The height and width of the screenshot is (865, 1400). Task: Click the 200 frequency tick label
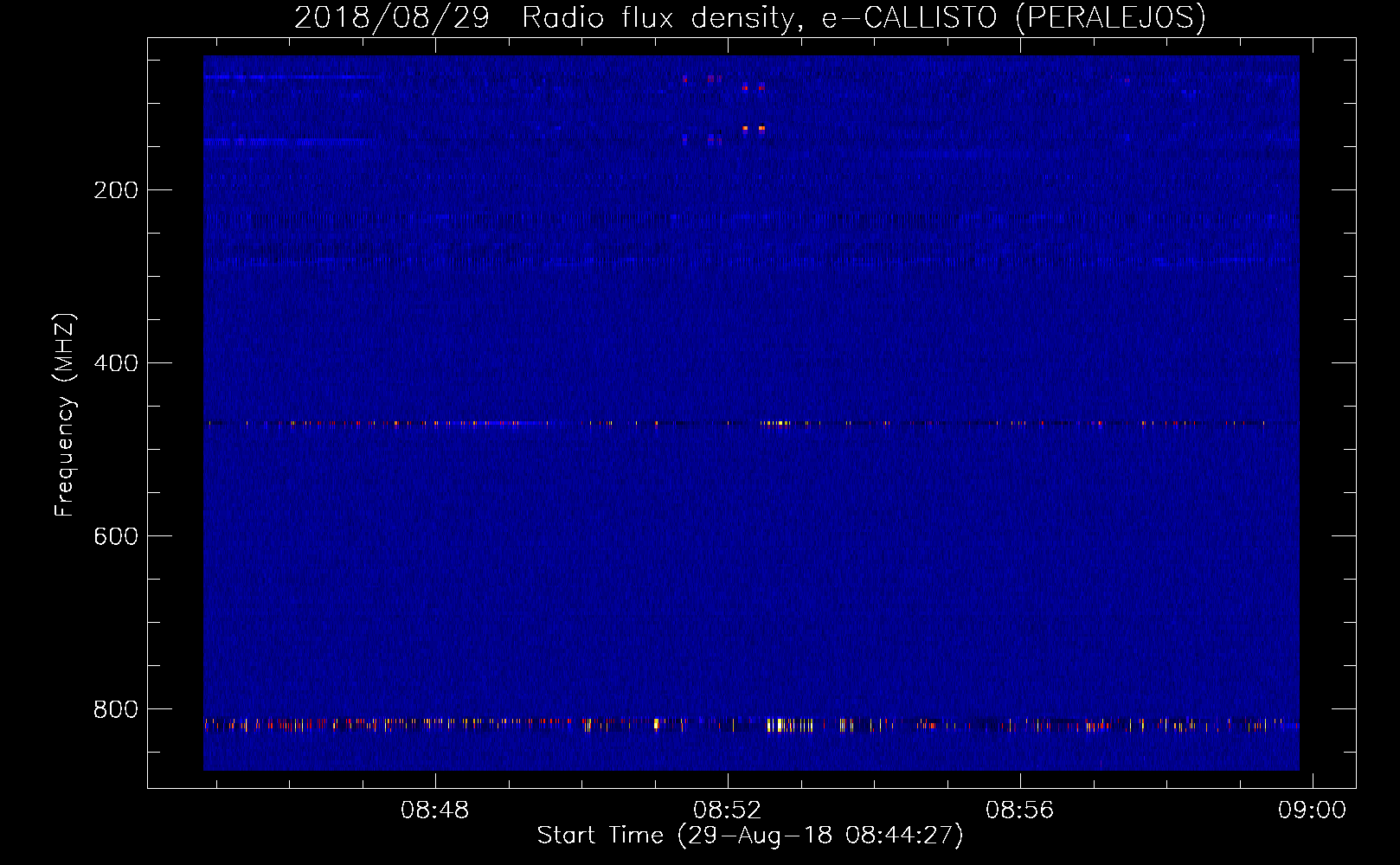pos(116,190)
